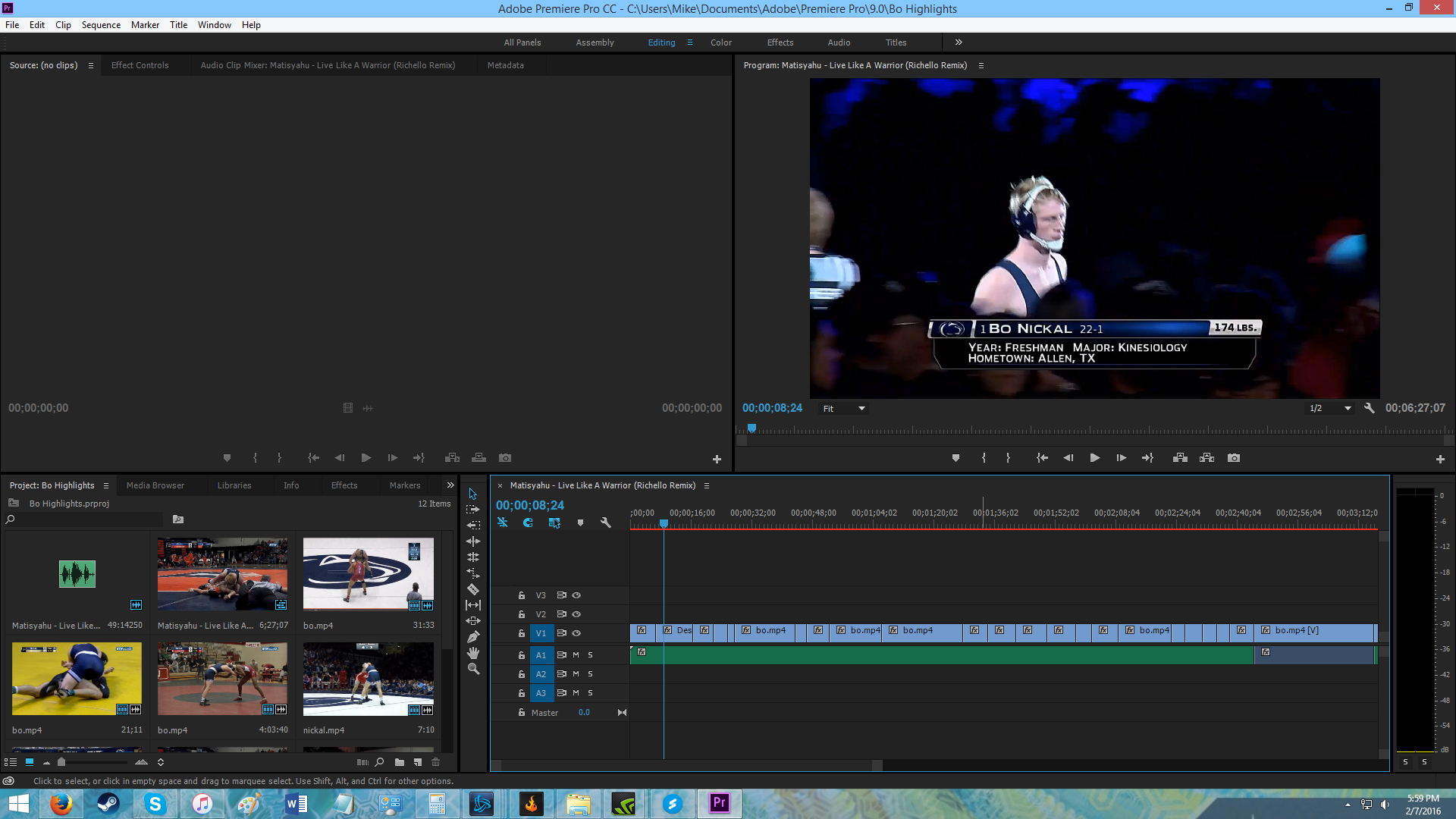Toggle V2 track output eye
Viewport: 1456px width, 819px height.
click(x=576, y=614)
